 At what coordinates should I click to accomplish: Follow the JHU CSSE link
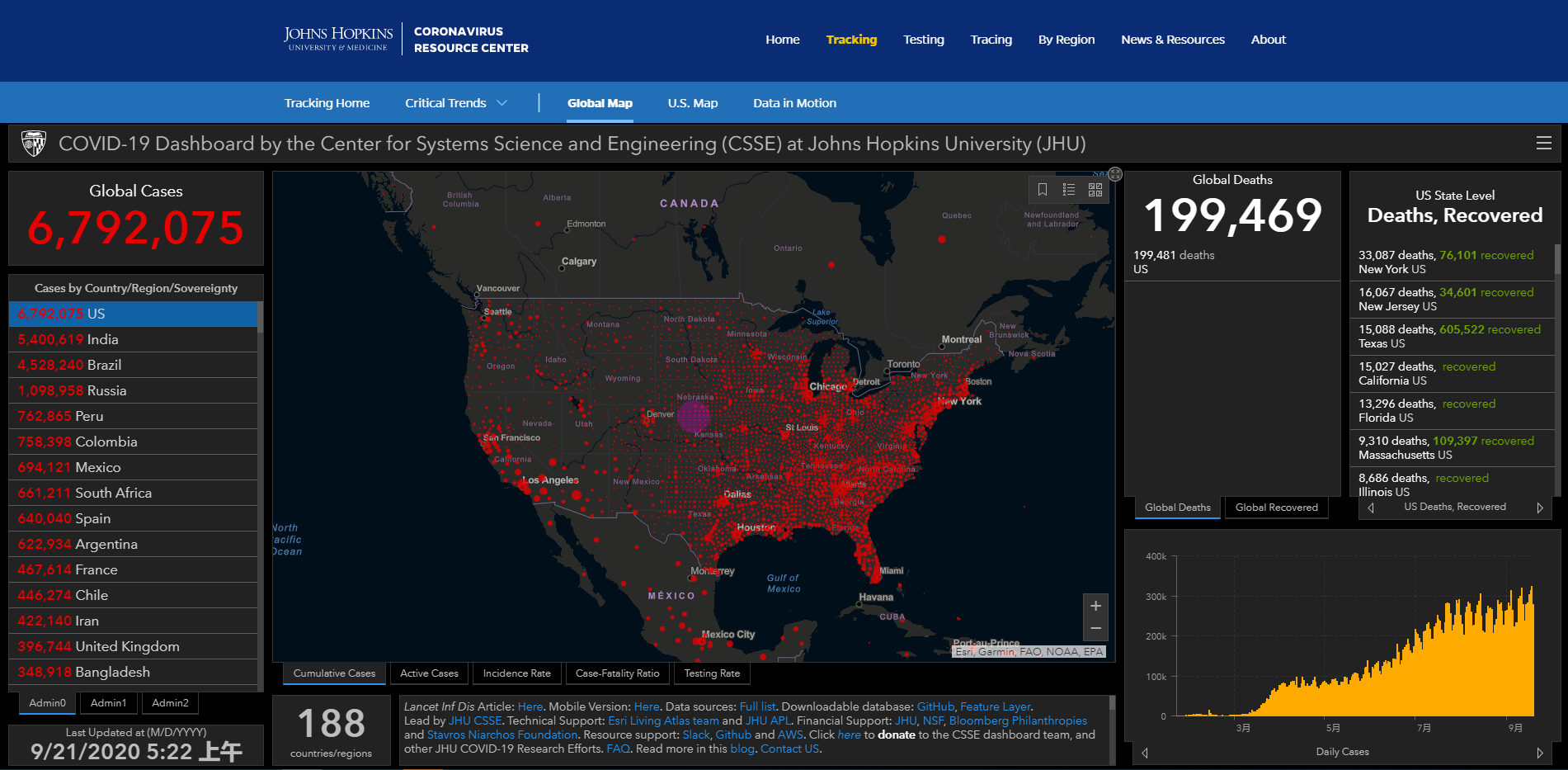(475, 720)
